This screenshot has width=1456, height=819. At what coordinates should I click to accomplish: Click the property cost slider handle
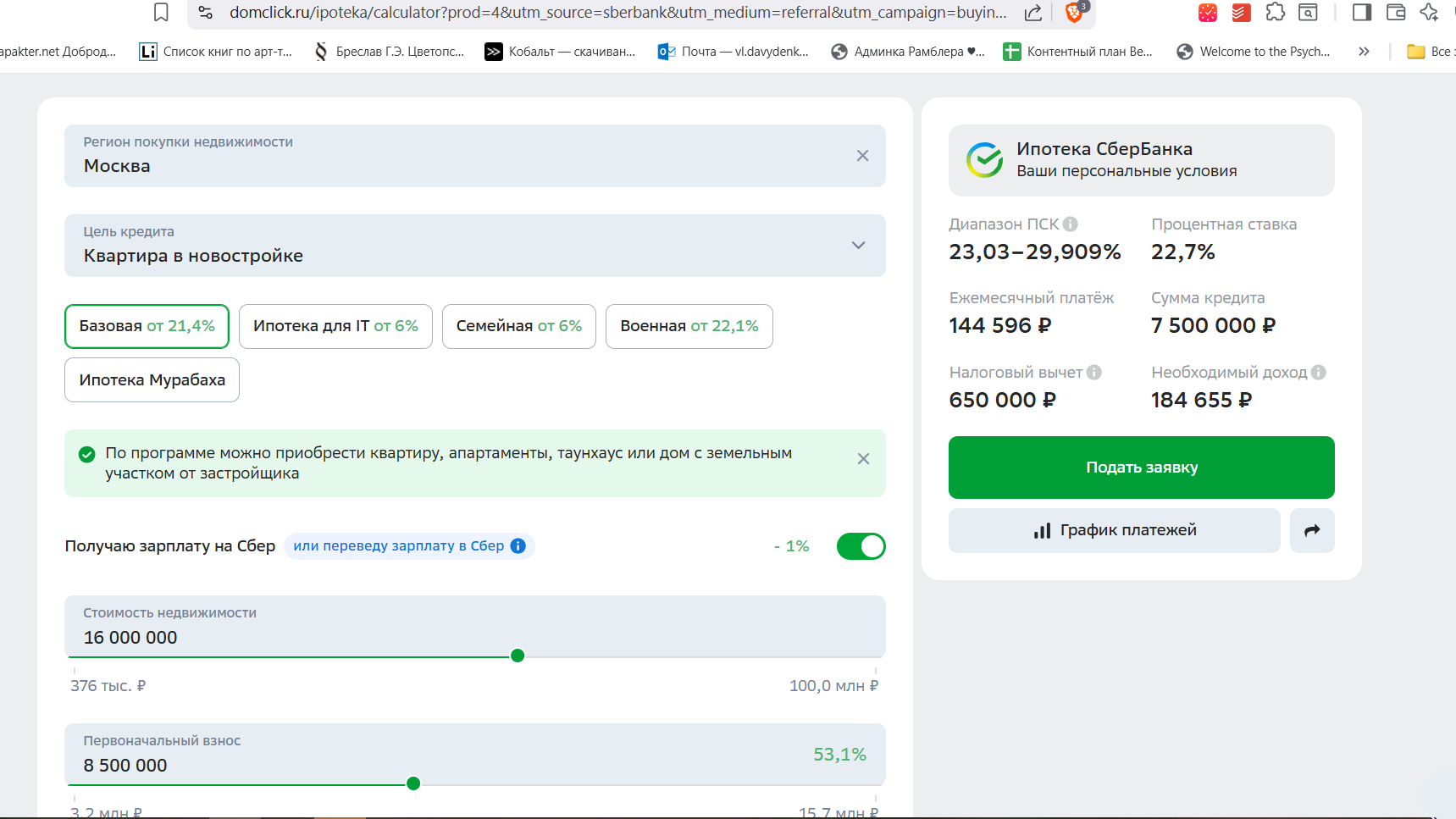[x=518, y=656]
